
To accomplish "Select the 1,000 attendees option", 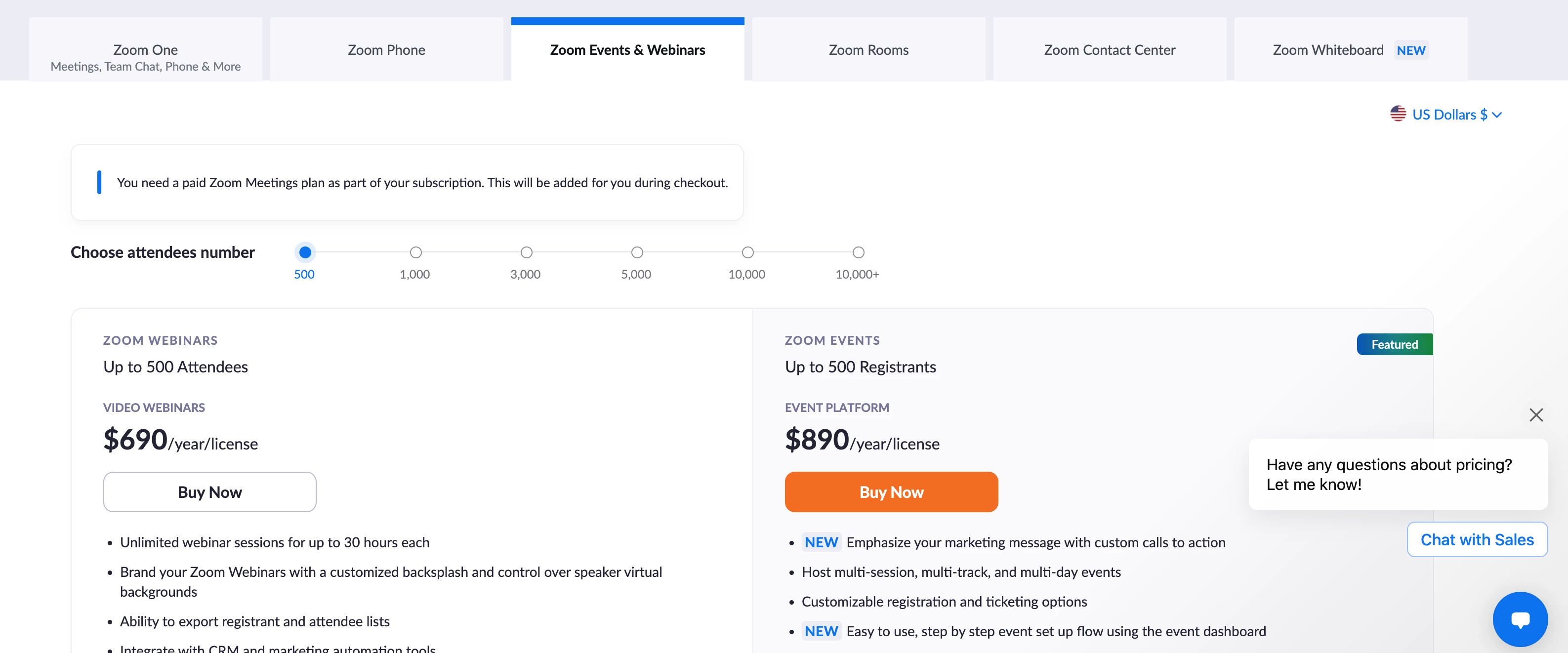I will pyautogui.click(x=416, y=252).
